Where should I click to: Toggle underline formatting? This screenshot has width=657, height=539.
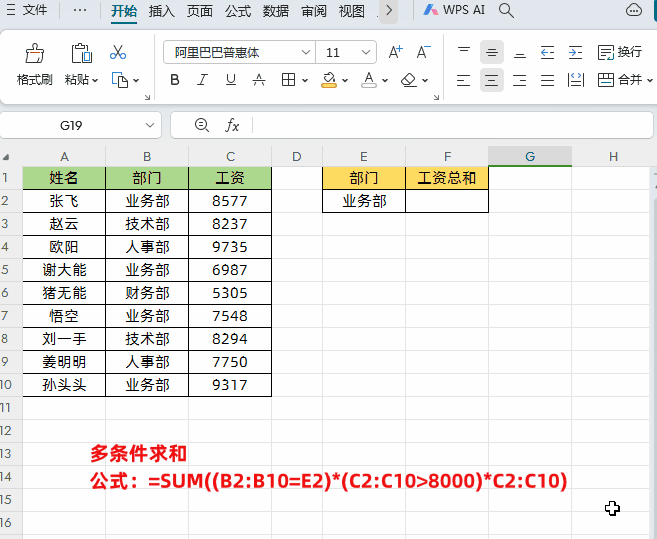click(230, 80)
